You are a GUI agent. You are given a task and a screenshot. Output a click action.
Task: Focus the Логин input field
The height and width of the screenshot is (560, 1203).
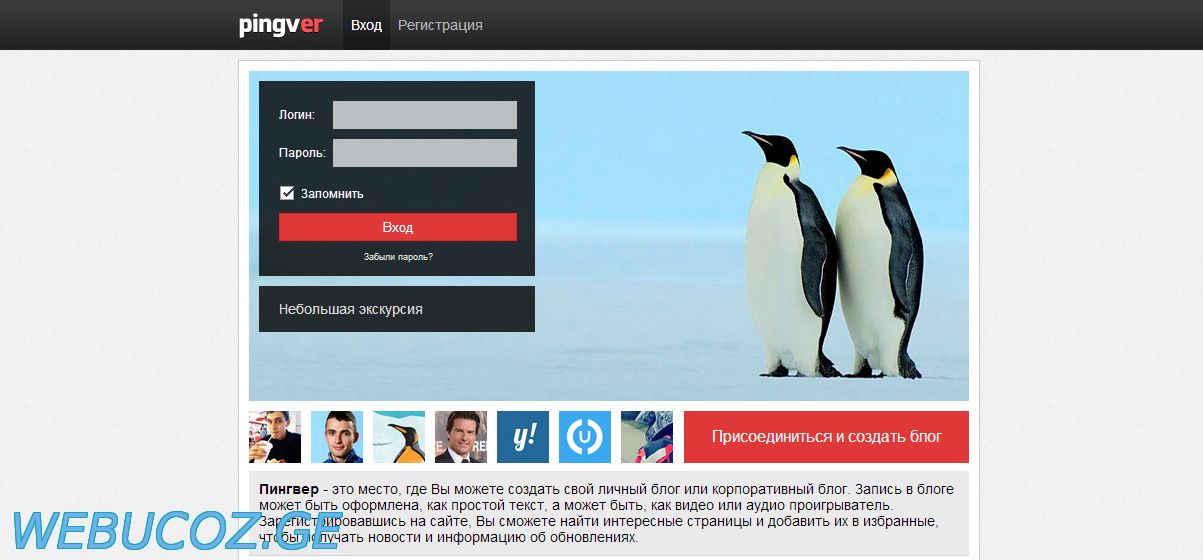pos(424,115)
